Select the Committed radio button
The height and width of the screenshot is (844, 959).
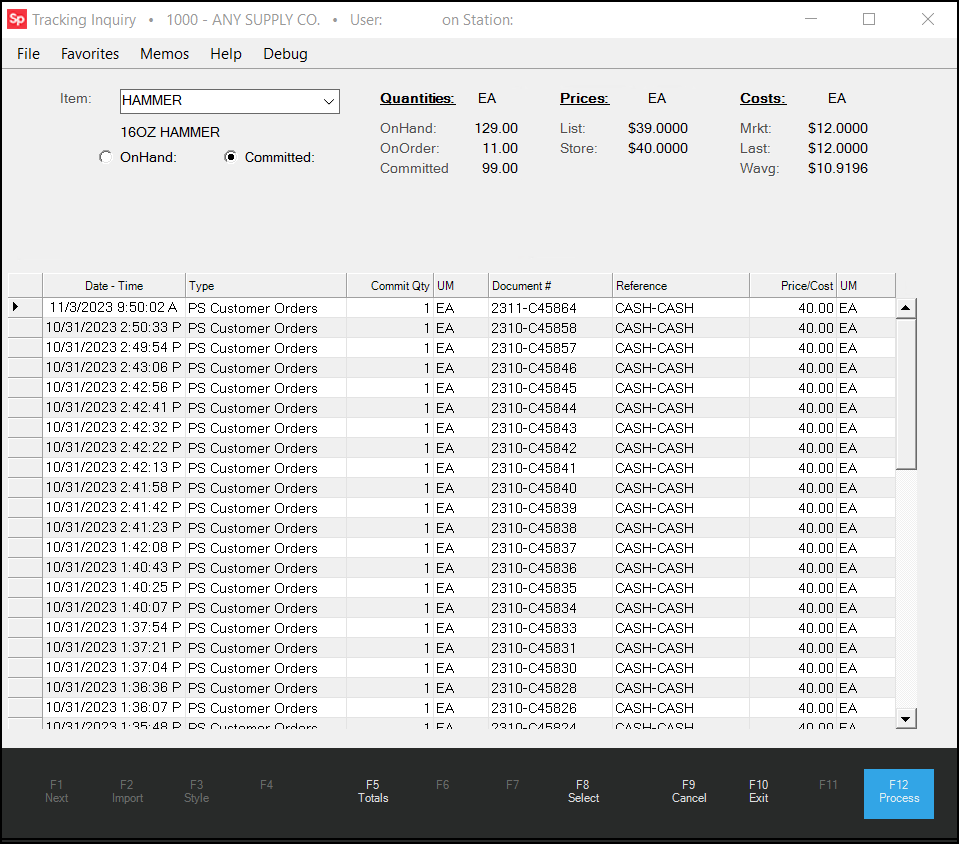231,157
